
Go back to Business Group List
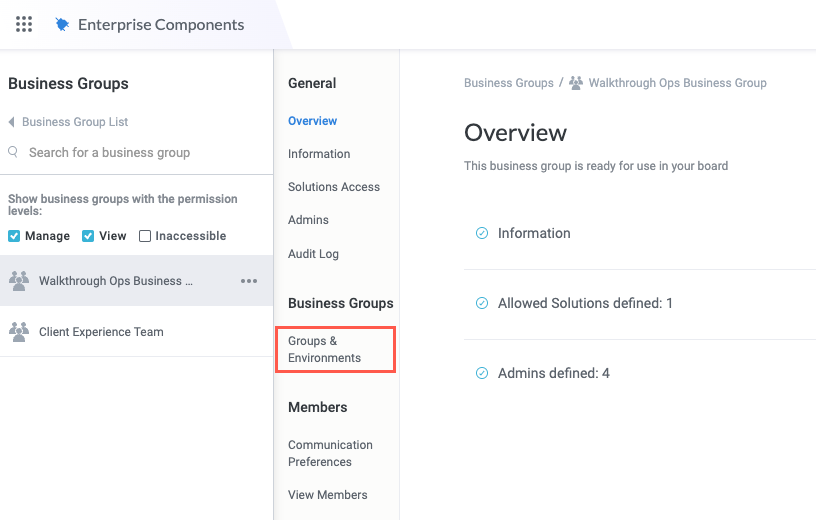(75, 122)
